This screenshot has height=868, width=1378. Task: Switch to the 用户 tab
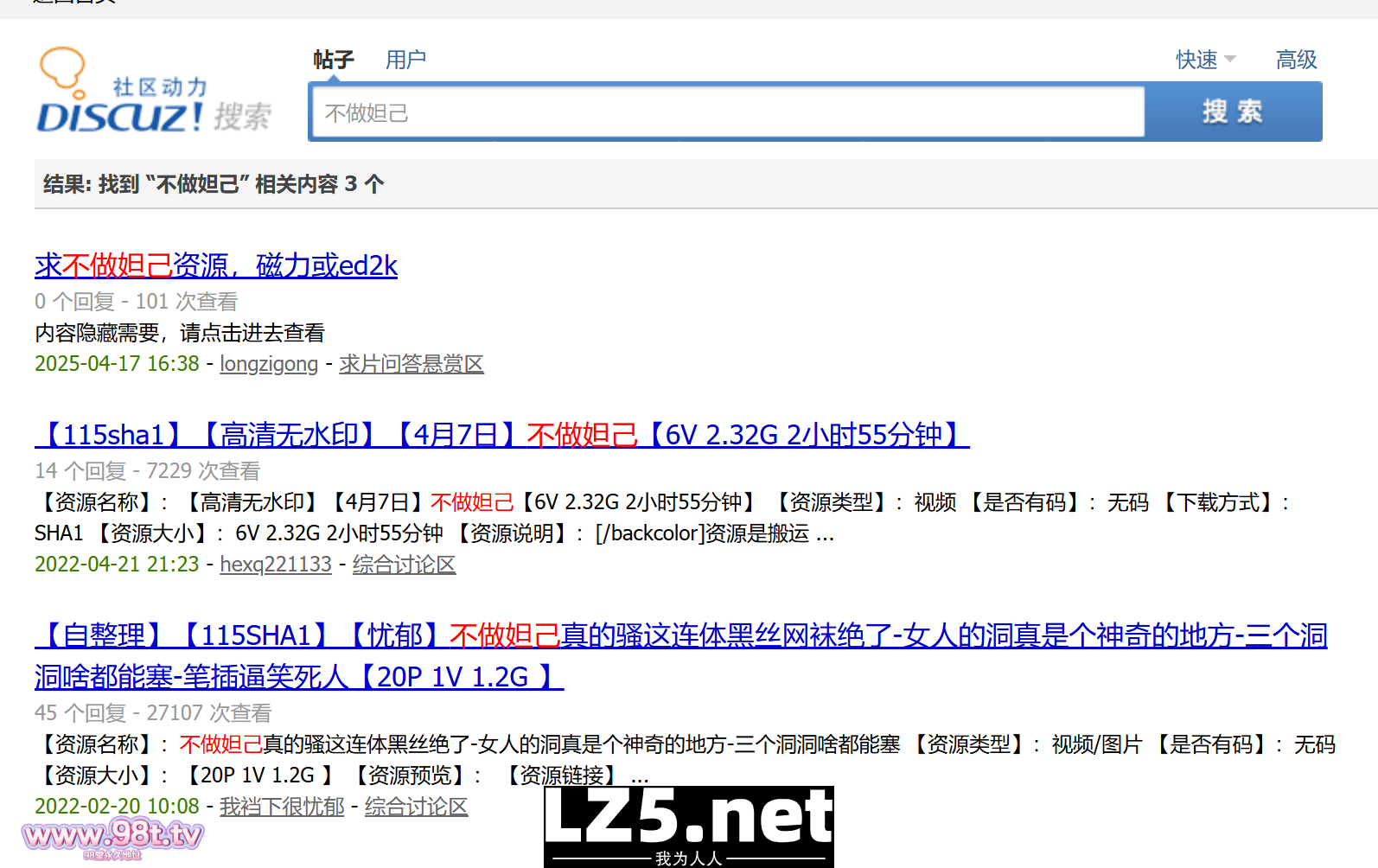tap(405, 60)
